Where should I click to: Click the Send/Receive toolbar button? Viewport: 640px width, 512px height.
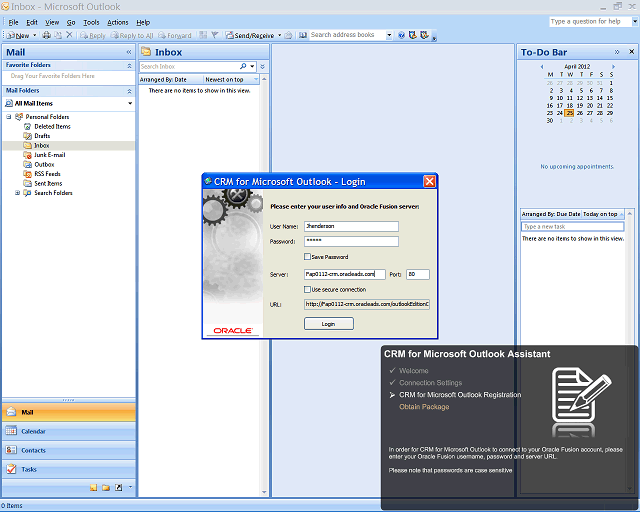(x=250, y=36)
